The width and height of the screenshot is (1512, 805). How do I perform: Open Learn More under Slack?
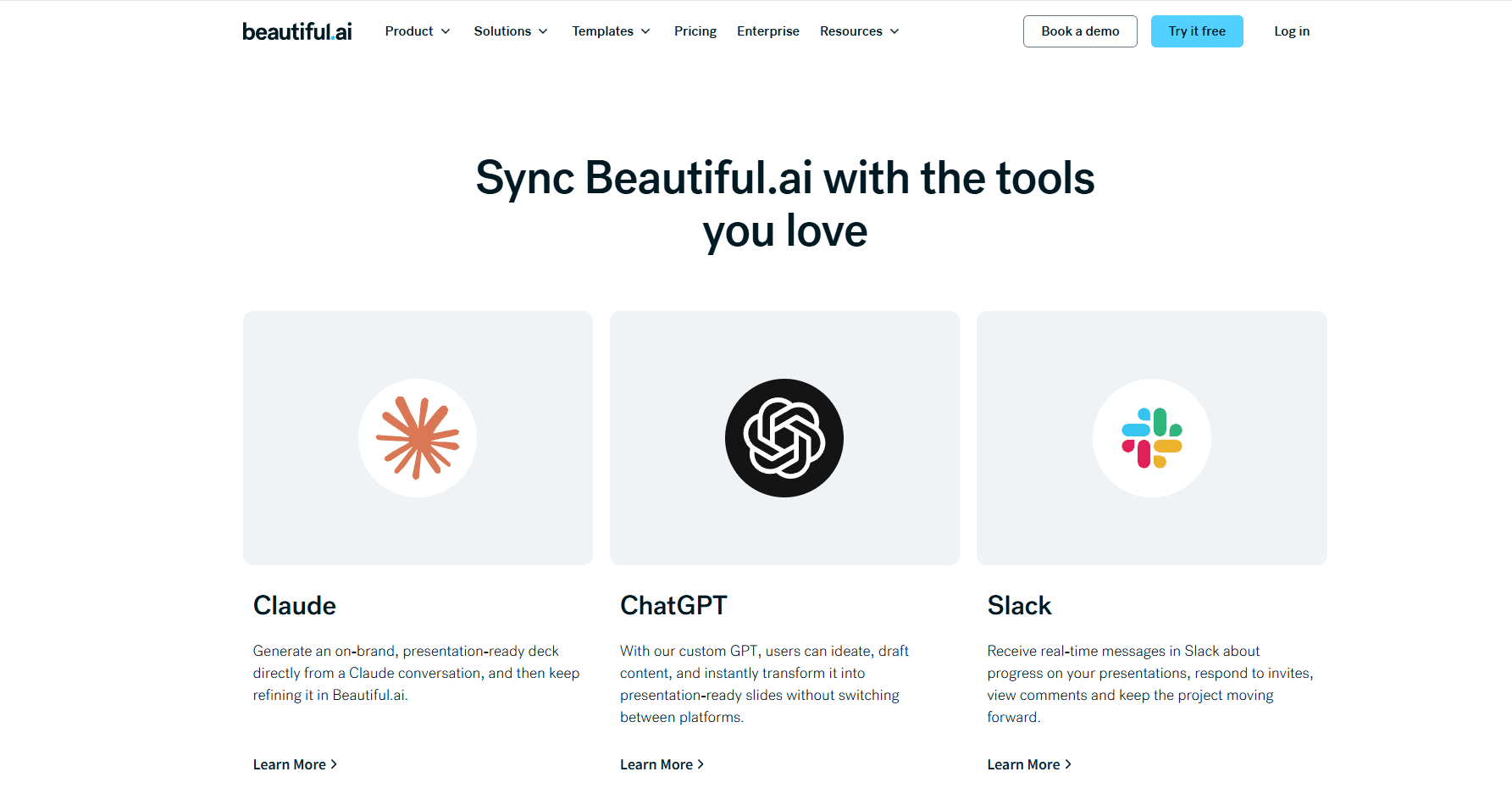pos(1029,764)
